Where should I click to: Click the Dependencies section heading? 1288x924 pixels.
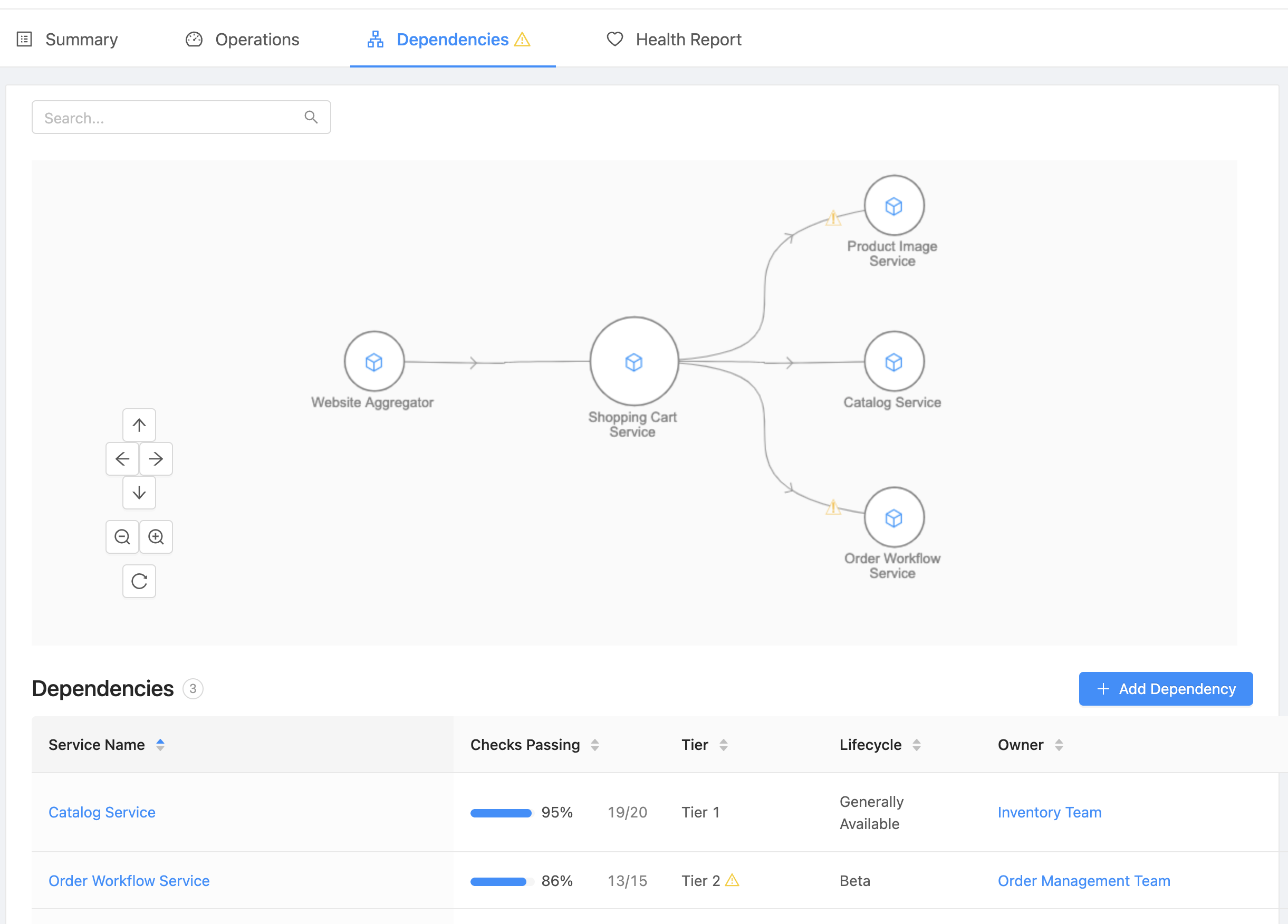coord(103,688)
